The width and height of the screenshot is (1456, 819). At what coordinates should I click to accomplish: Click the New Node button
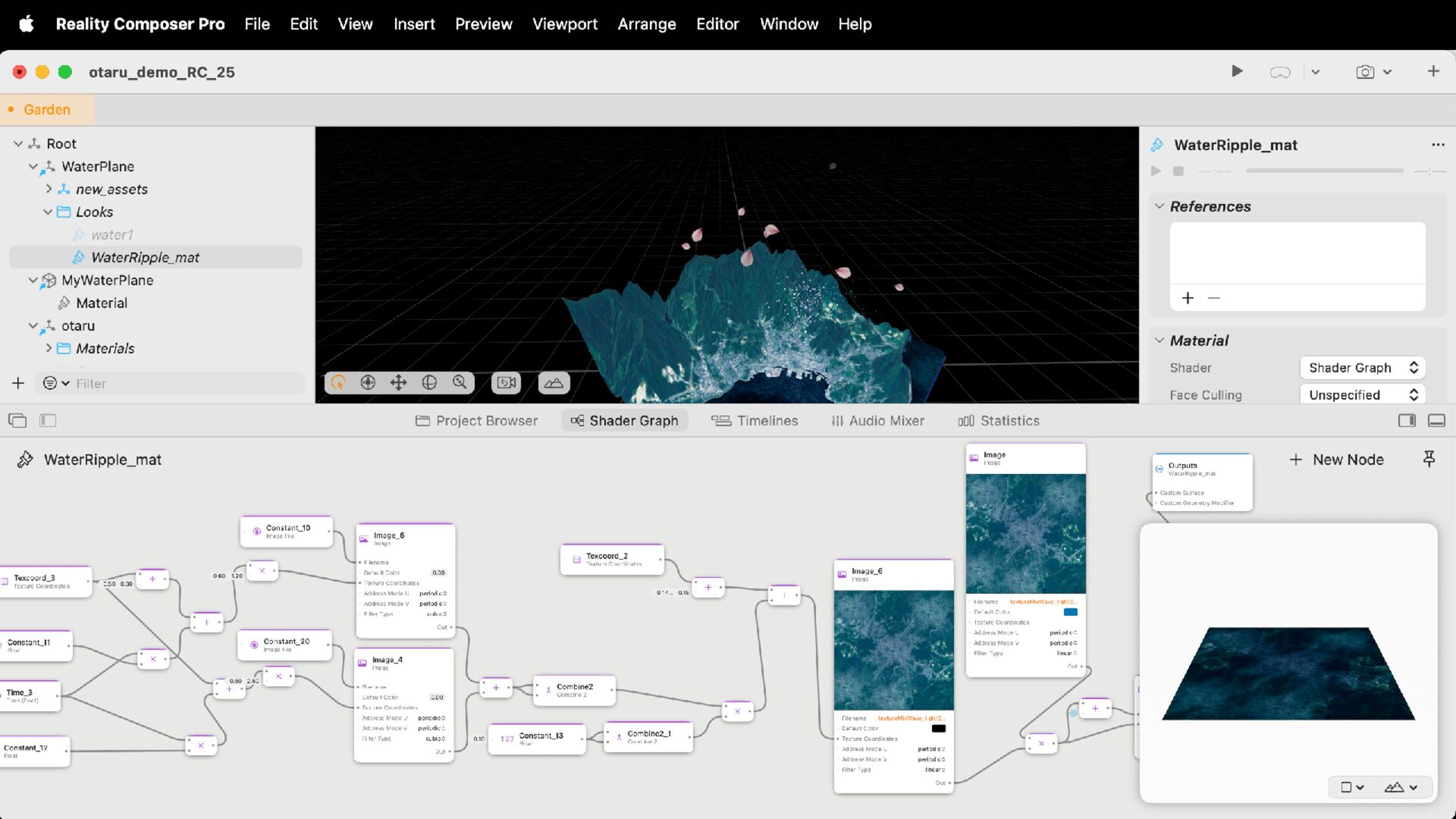pyautogui.click(x=1336, y=460)
